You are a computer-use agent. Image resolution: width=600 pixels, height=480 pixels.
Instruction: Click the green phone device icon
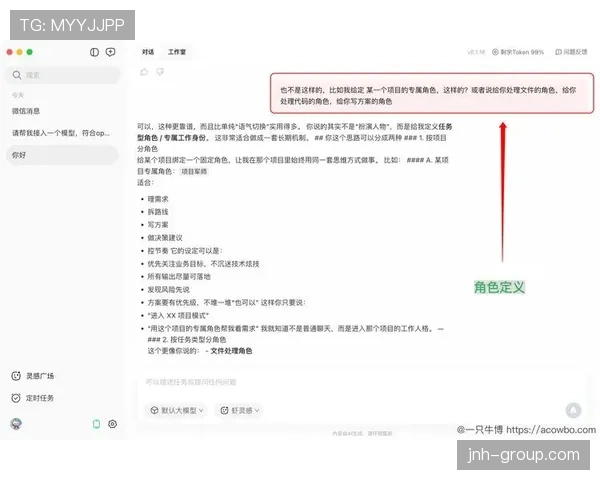click(96, 424)
